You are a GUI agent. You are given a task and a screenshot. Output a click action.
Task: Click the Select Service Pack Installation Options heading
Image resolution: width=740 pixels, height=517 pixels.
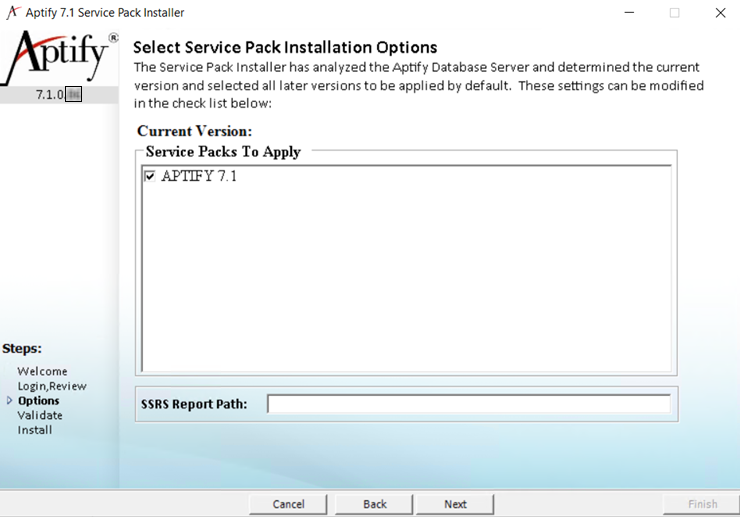285,47
